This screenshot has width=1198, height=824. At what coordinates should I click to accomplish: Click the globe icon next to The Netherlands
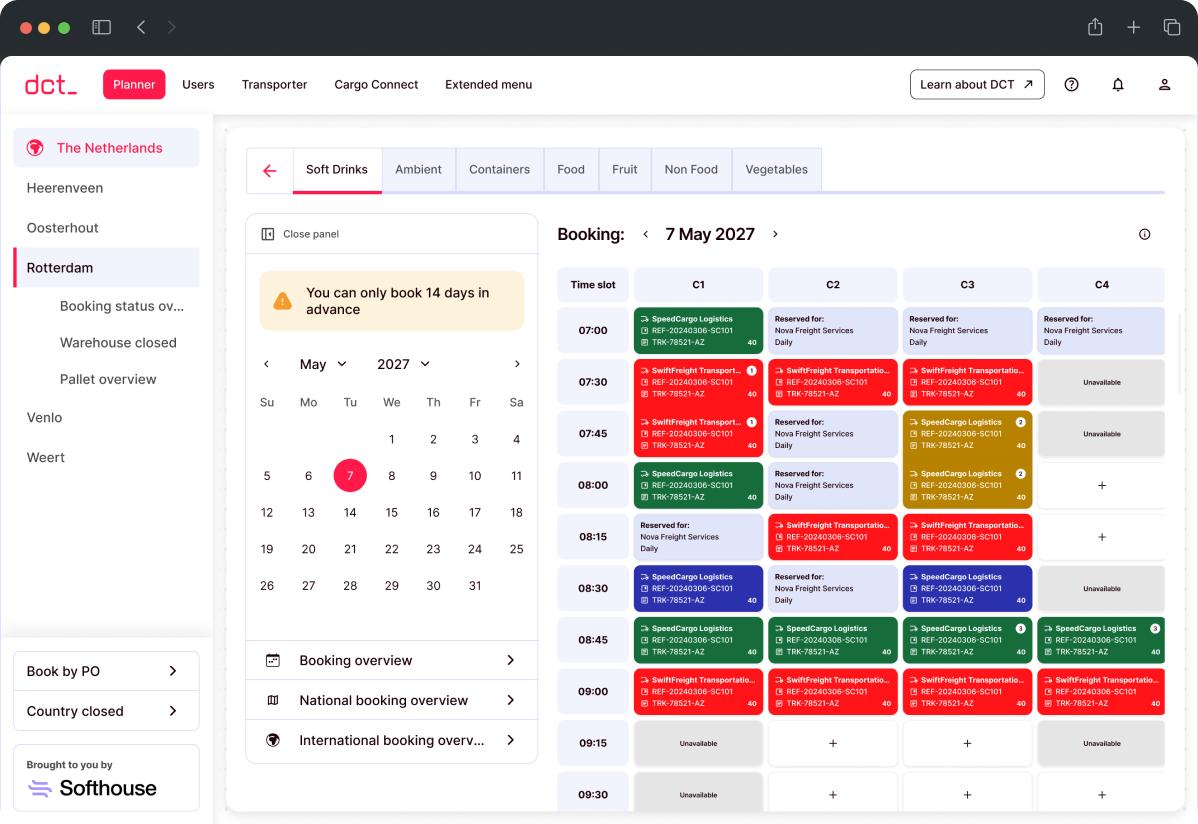coord(35,147)
